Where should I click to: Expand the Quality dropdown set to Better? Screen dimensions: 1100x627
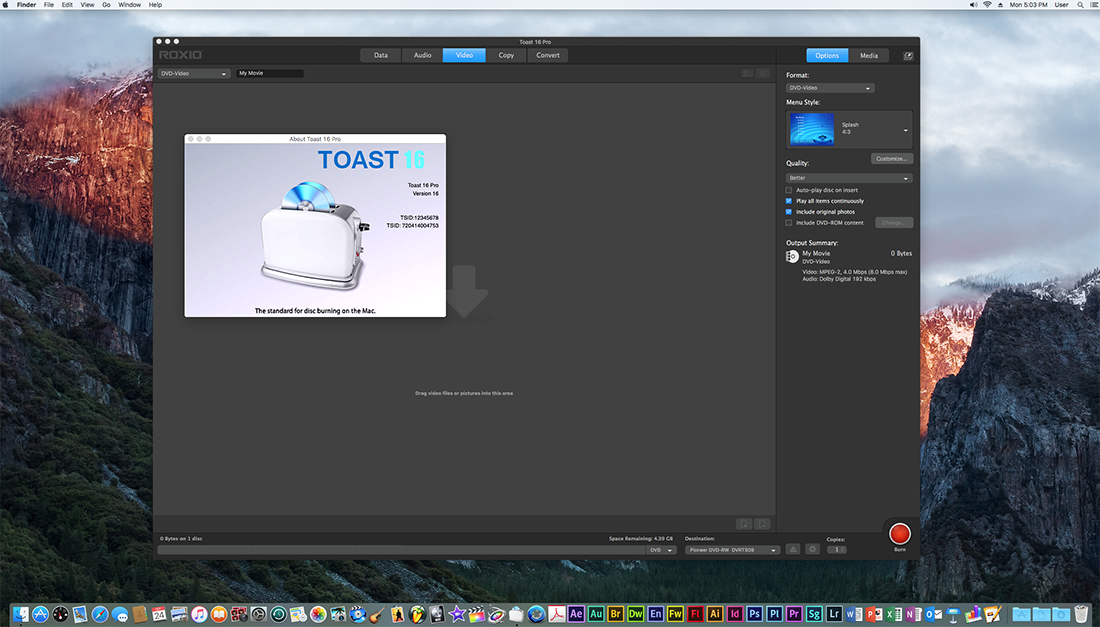coord(849,178)
